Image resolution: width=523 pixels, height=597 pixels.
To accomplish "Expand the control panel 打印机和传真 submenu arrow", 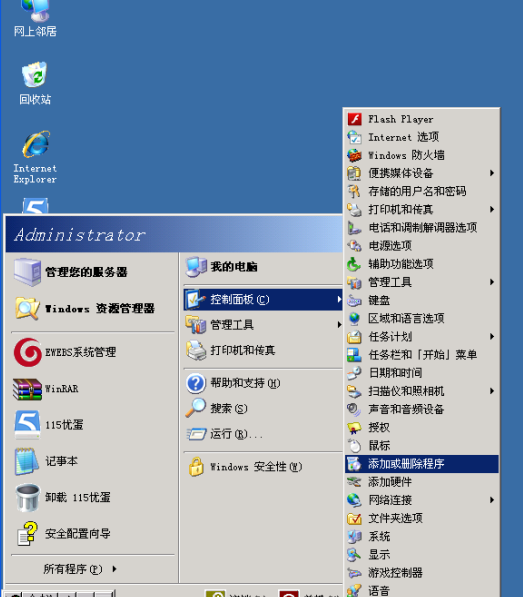I will [492, 209].
